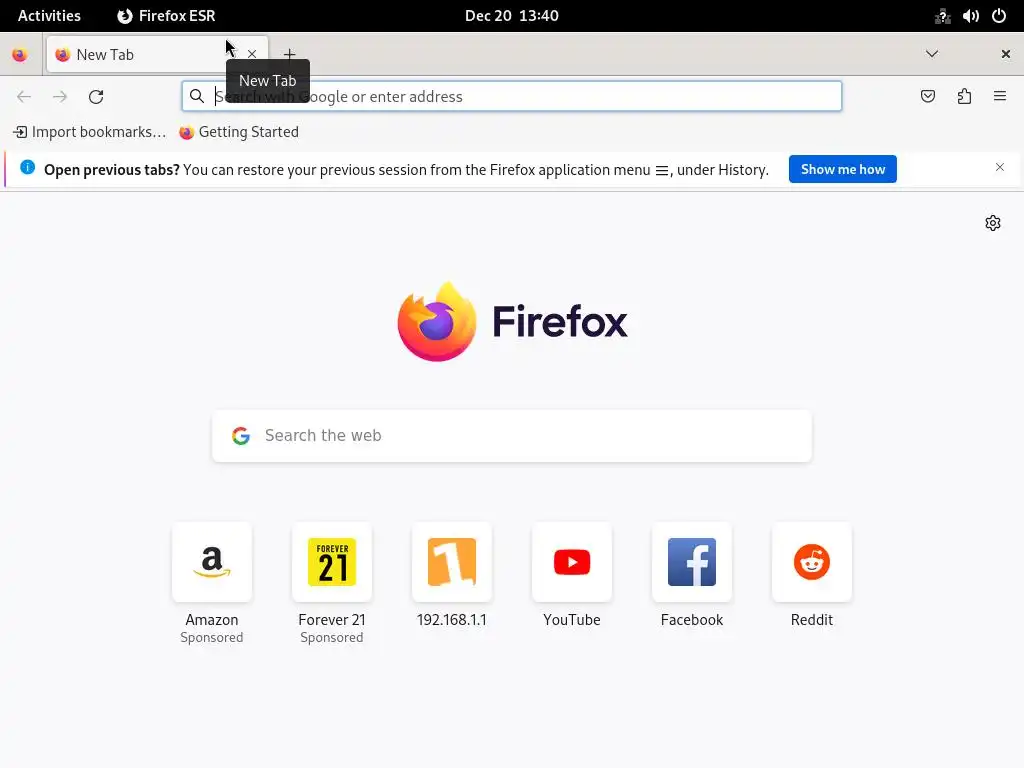Screen dimensions: 1024x768
Task: Open a new tab with plus button
Action: (289, 54)
